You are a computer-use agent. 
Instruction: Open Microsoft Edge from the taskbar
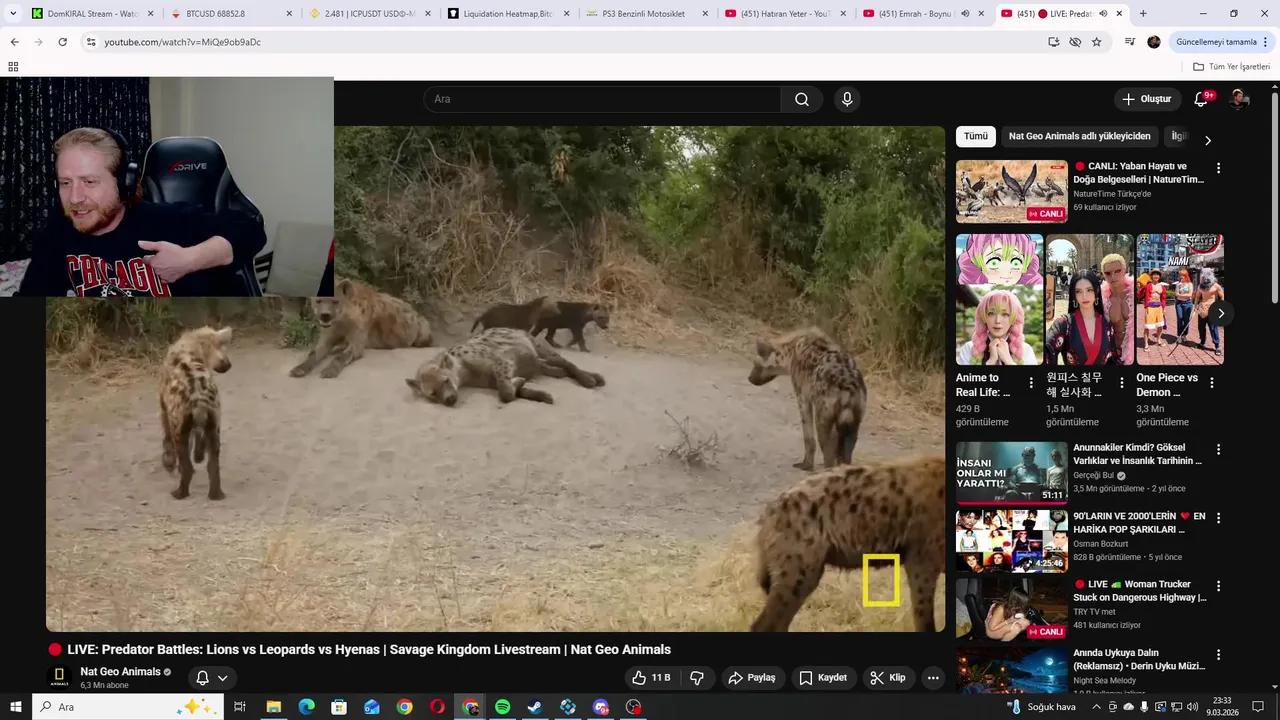(306, 707)
